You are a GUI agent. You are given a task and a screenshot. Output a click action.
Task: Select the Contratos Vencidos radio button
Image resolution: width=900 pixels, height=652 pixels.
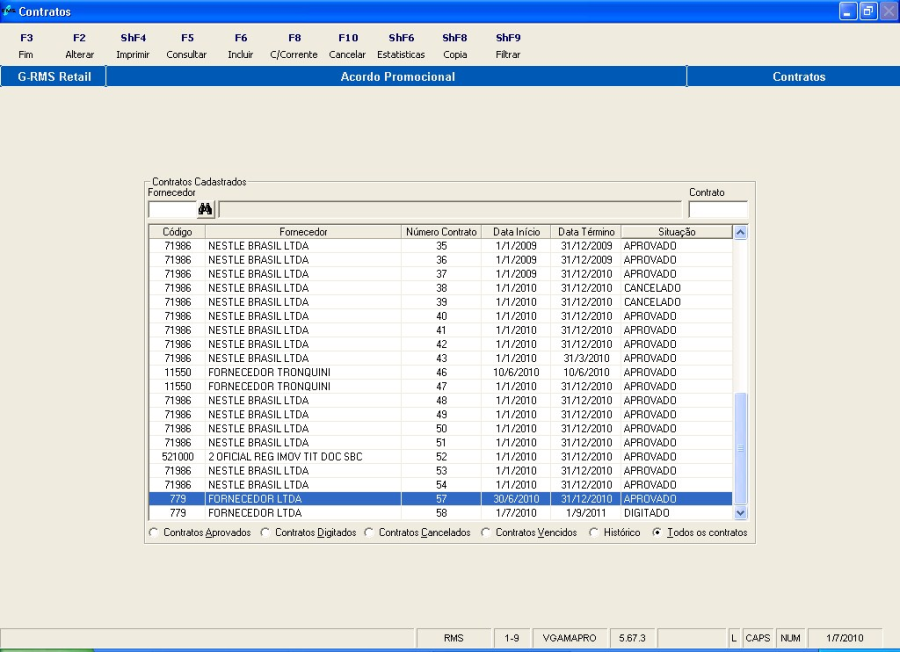coord(486,533)
